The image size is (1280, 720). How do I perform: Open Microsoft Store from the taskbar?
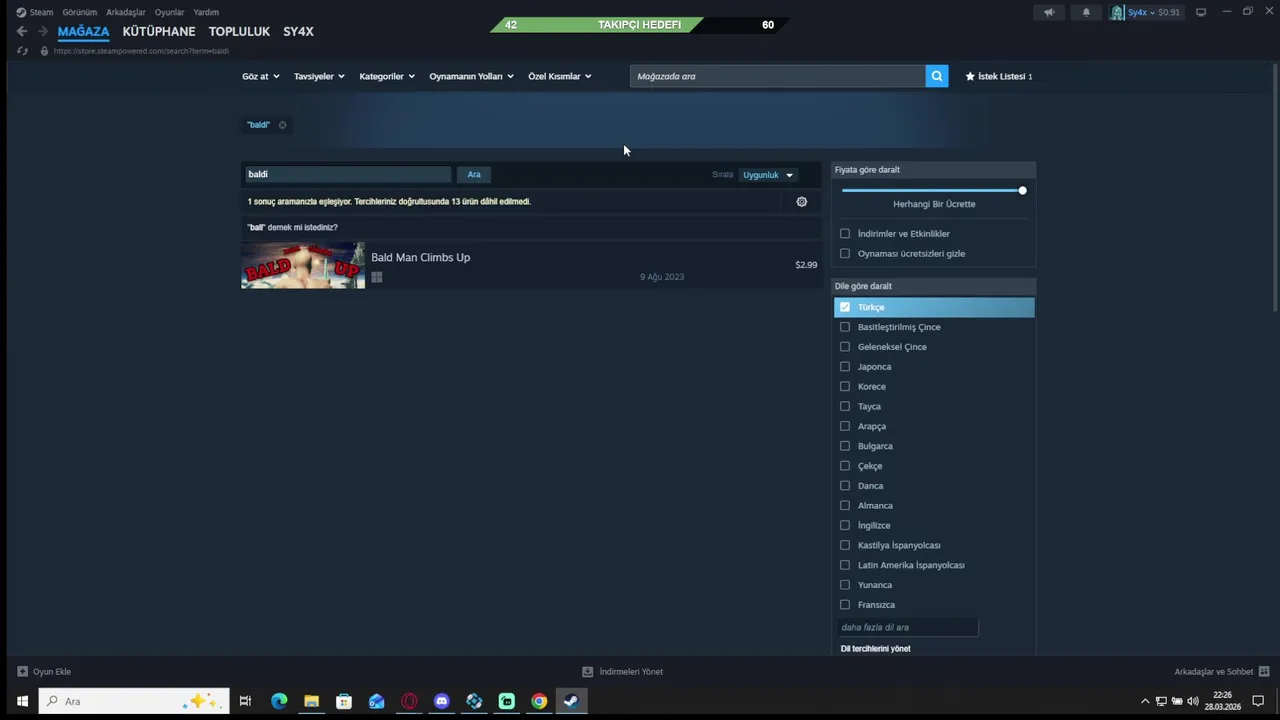344,701
